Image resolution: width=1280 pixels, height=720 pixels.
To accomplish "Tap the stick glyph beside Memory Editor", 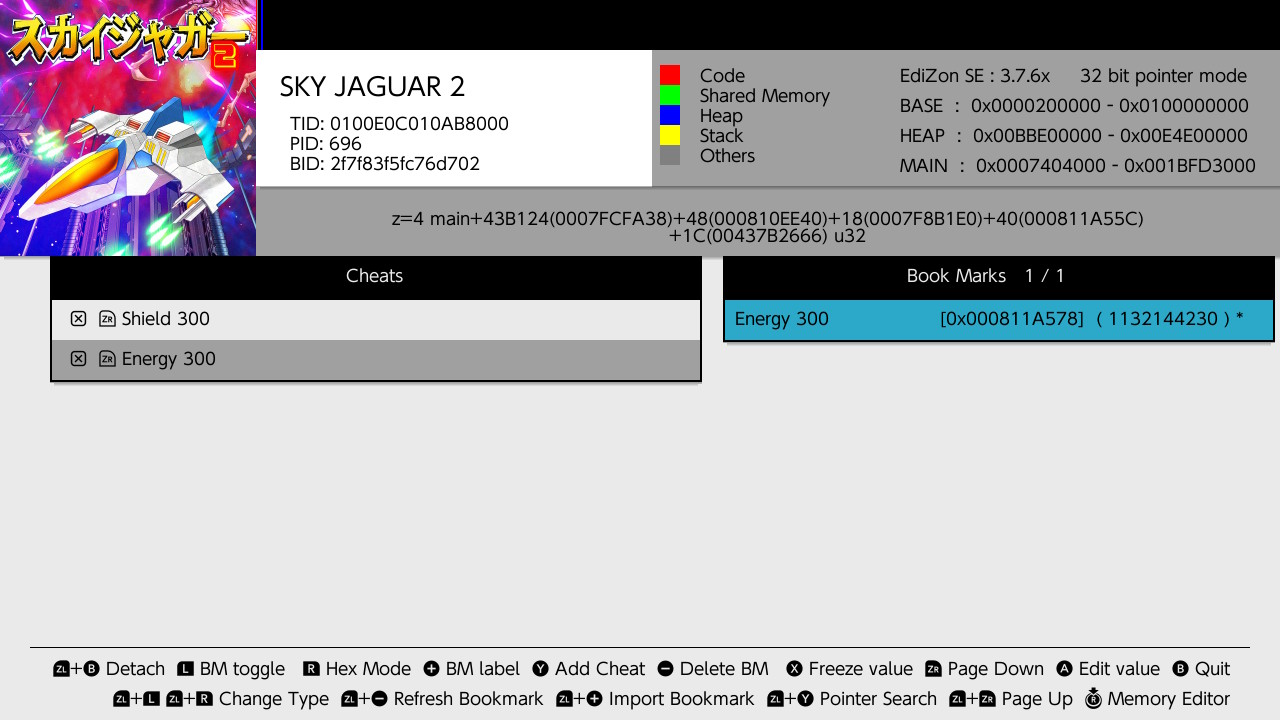I will (1093, 698).
